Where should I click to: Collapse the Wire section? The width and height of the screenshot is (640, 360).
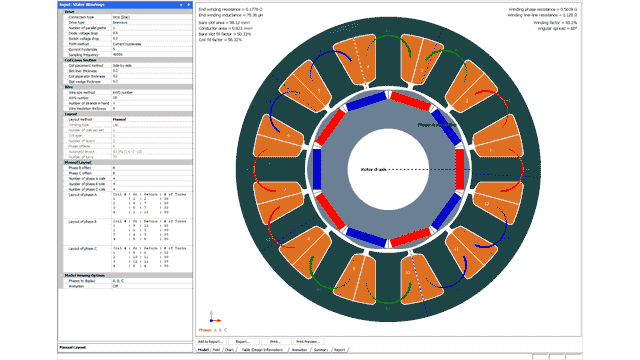pyautogui.click(x=61, y=87)
